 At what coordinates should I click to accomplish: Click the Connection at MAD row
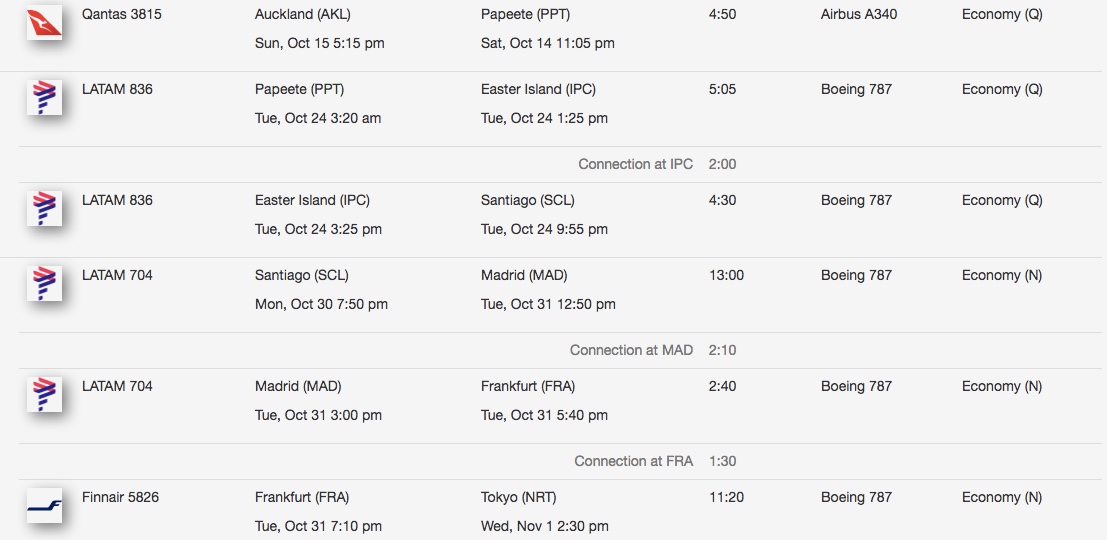pyautogui.click(x=561, y=350)
